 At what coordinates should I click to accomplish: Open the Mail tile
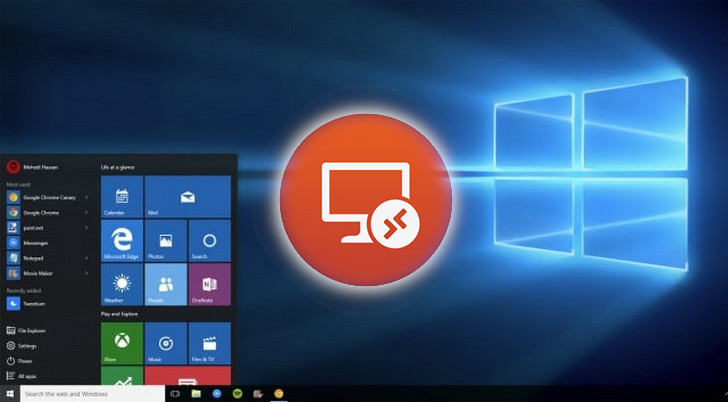point(188,196)
